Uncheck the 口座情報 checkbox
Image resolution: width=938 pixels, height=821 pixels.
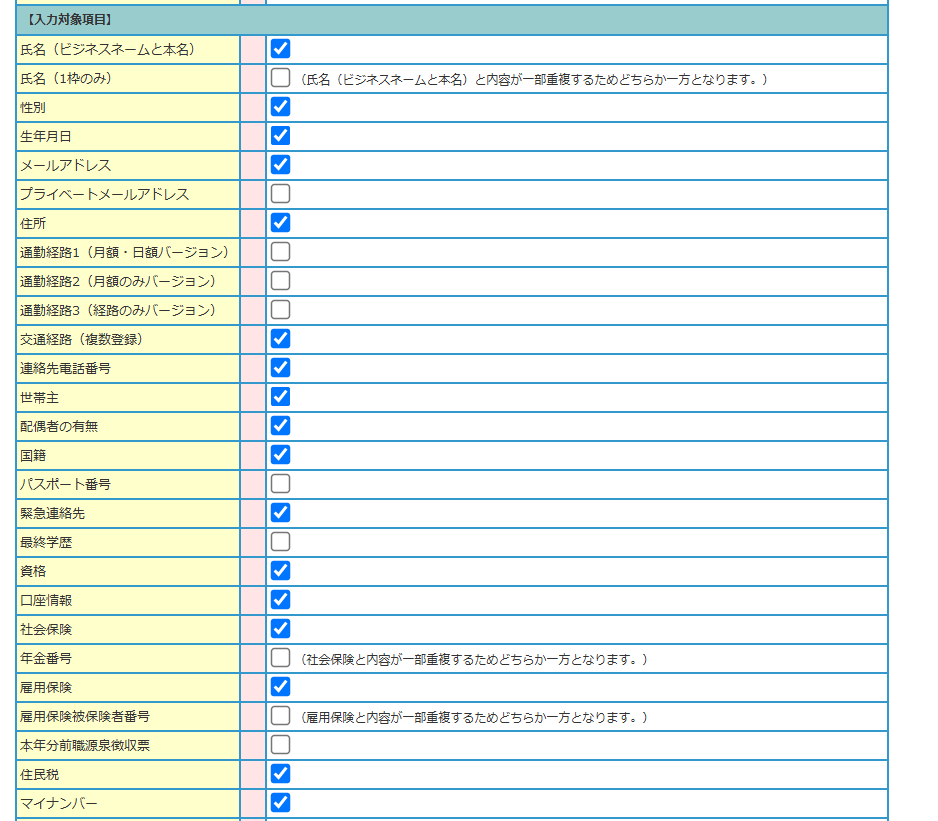(281, 600)
